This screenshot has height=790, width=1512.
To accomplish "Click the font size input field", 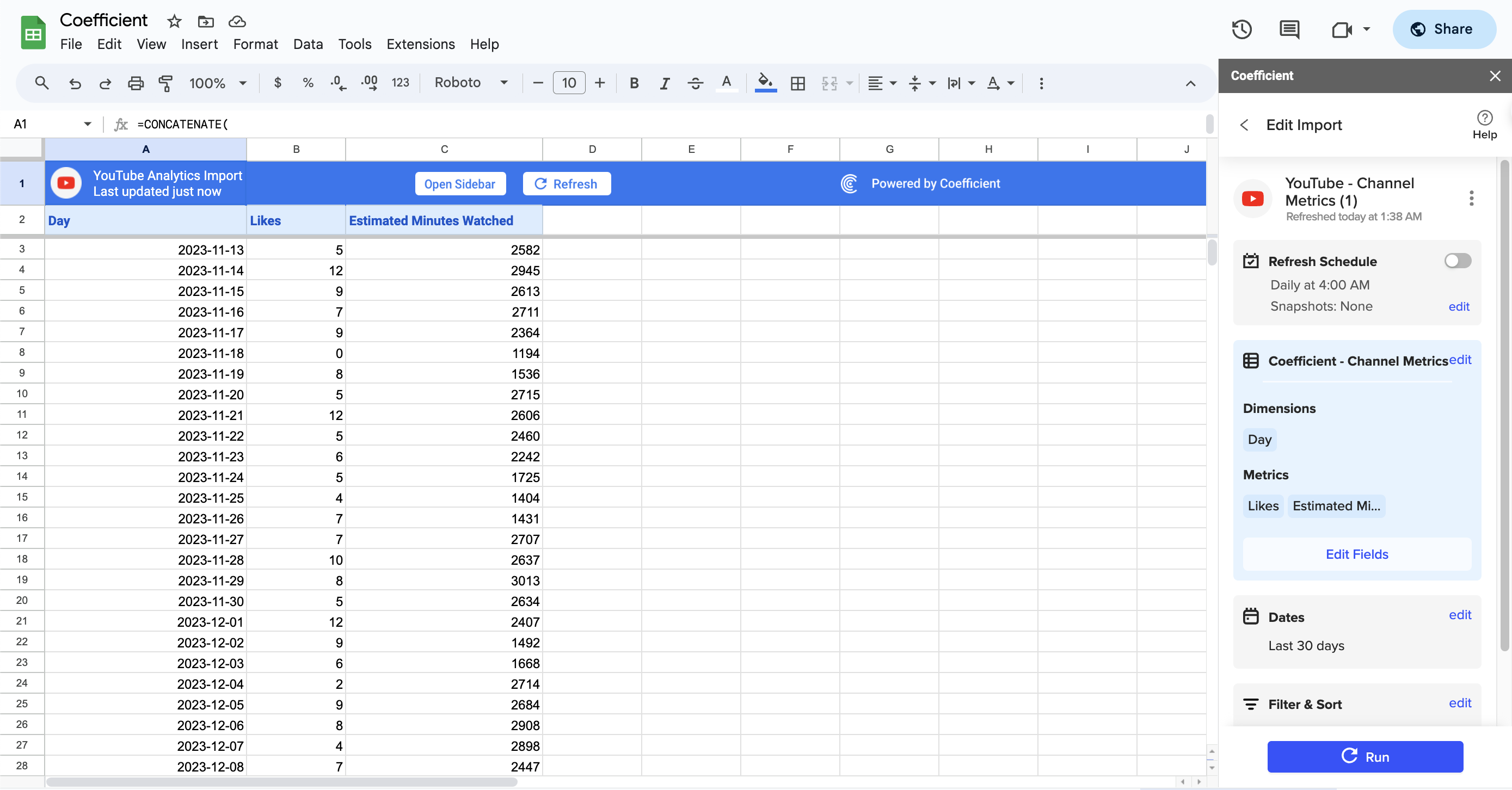I will coord(569,83).
